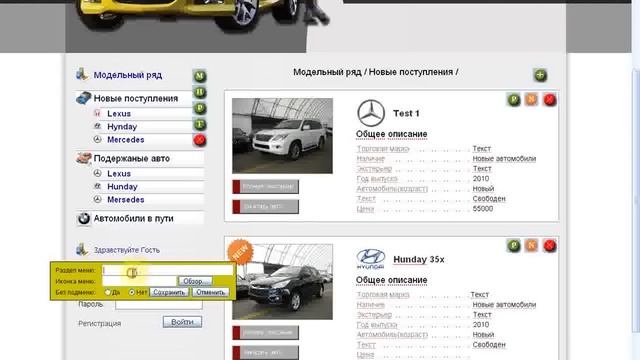Click Свободен value on Test 1 card
Image resolution: width=640 pixels, height=360 pixels.
pyautogui.click(x=489, y=199)
